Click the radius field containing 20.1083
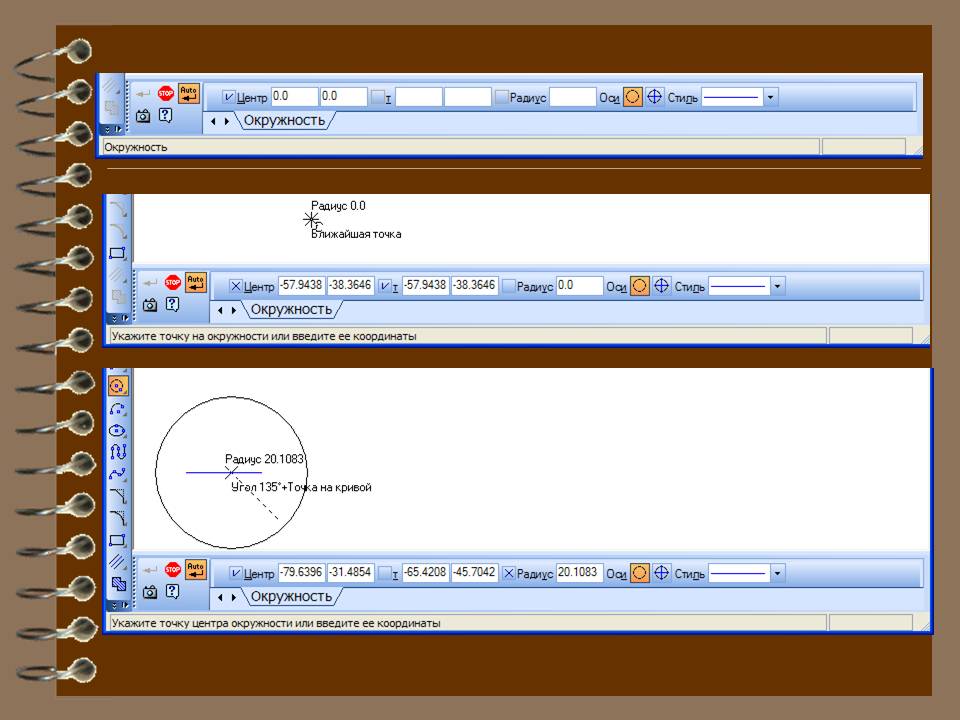 pos(579,574)
